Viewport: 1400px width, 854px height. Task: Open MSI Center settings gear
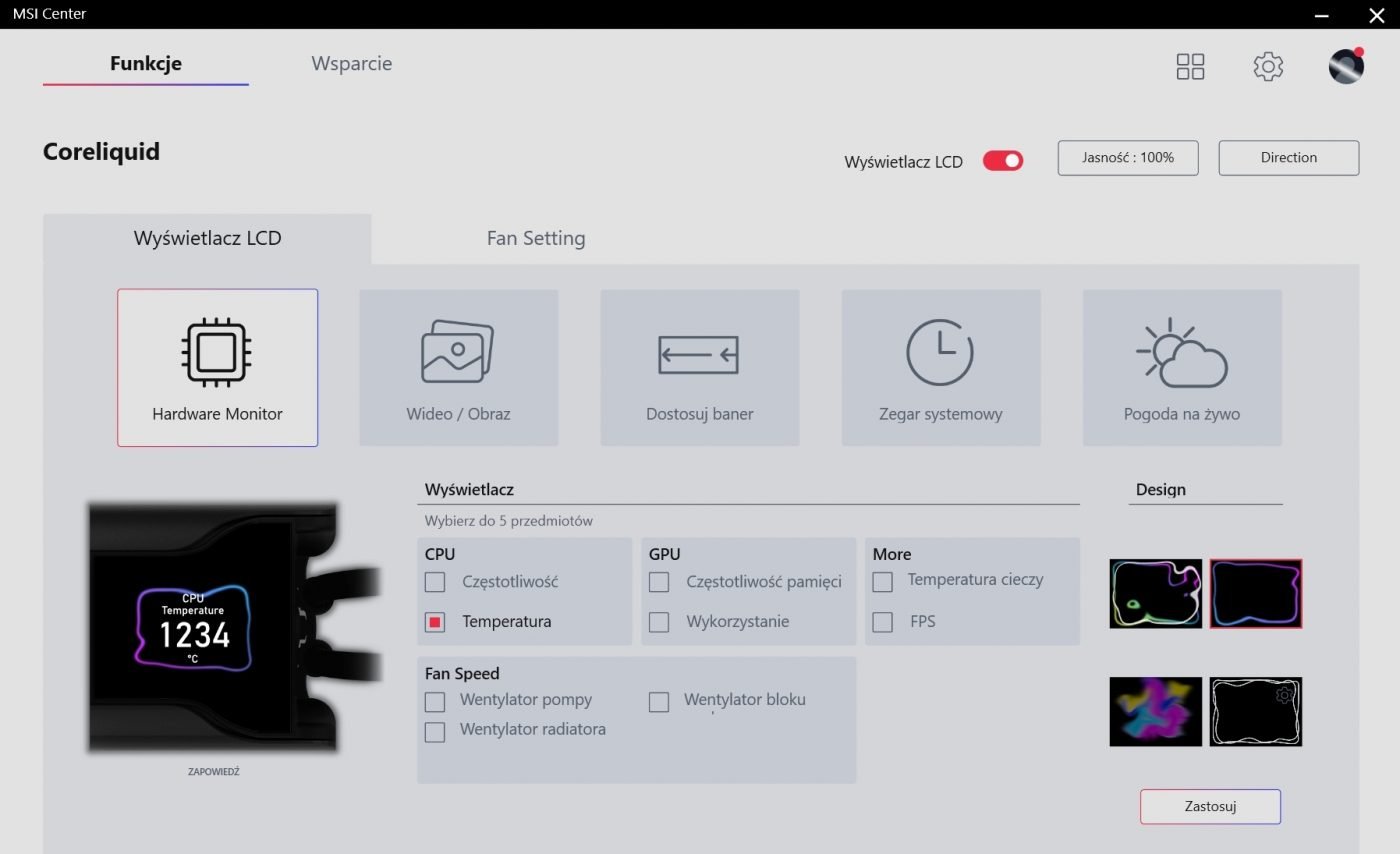tap(1268, 66)
